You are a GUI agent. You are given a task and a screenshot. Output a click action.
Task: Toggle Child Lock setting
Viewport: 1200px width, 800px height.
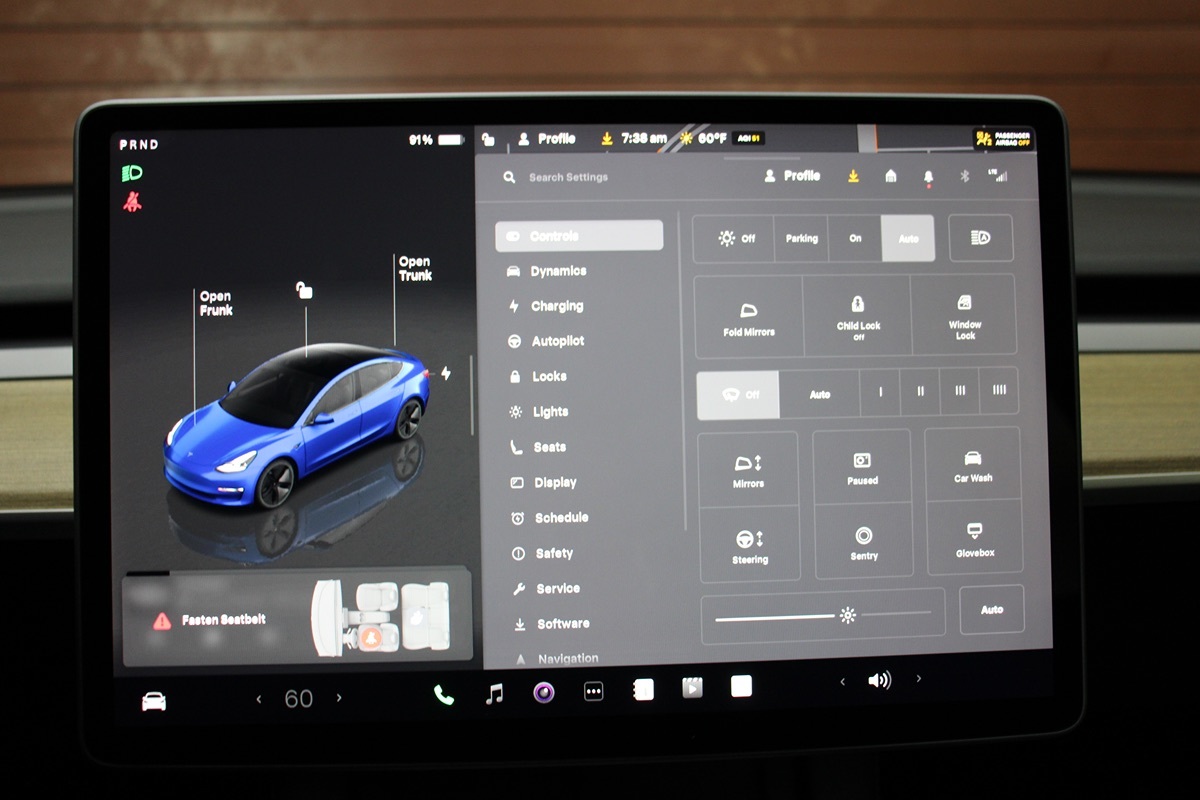tap(857, 316)
